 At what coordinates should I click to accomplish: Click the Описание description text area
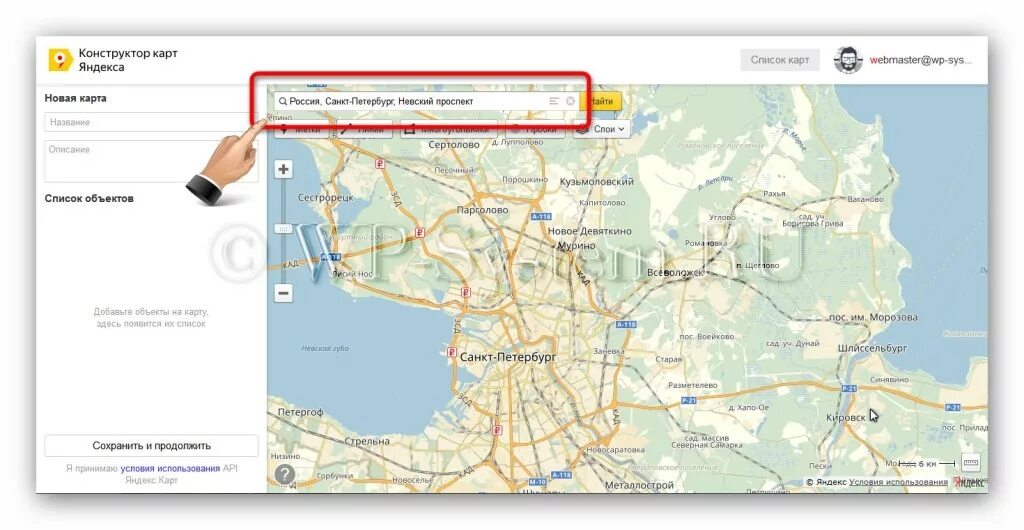pyautogui.click(x=152, y=161)
